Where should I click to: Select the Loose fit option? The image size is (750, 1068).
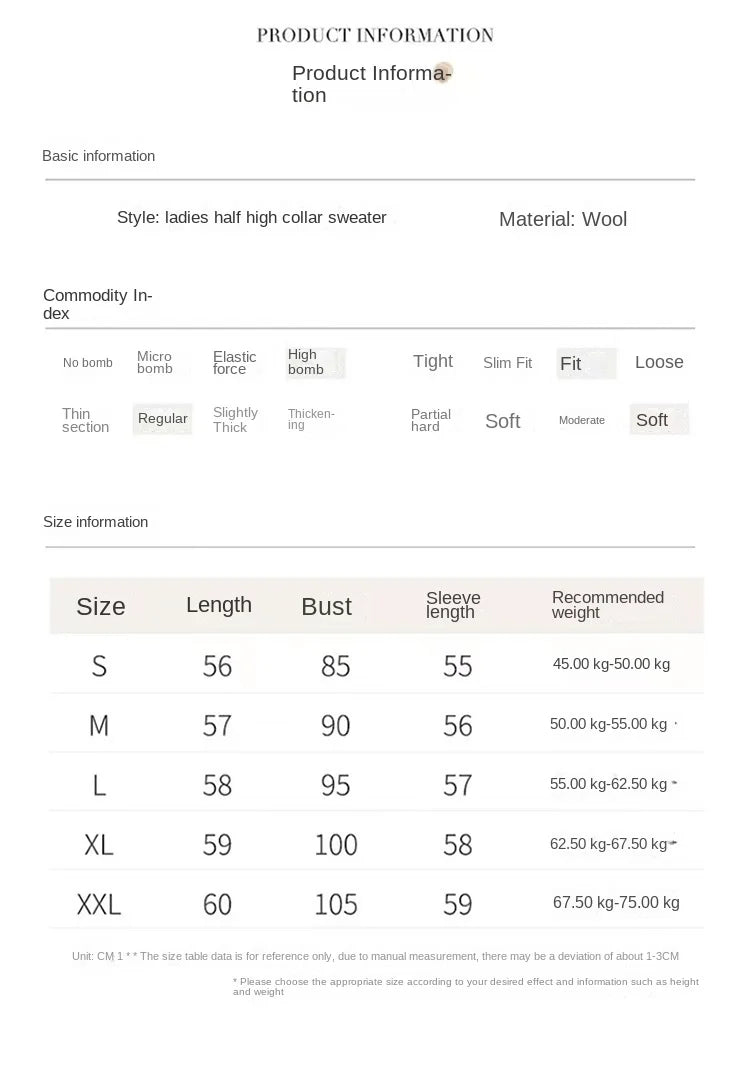[659, 362]
